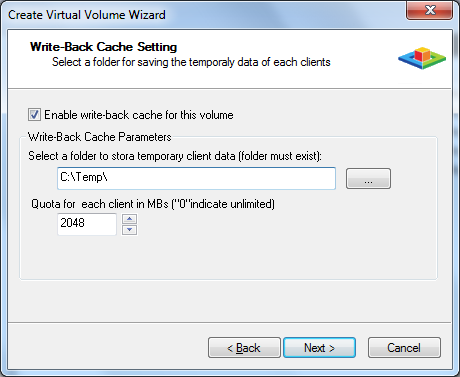Click the 'Create Virtual Volume Wizard' title bar
460x377 pixels.
click(87, 15)
